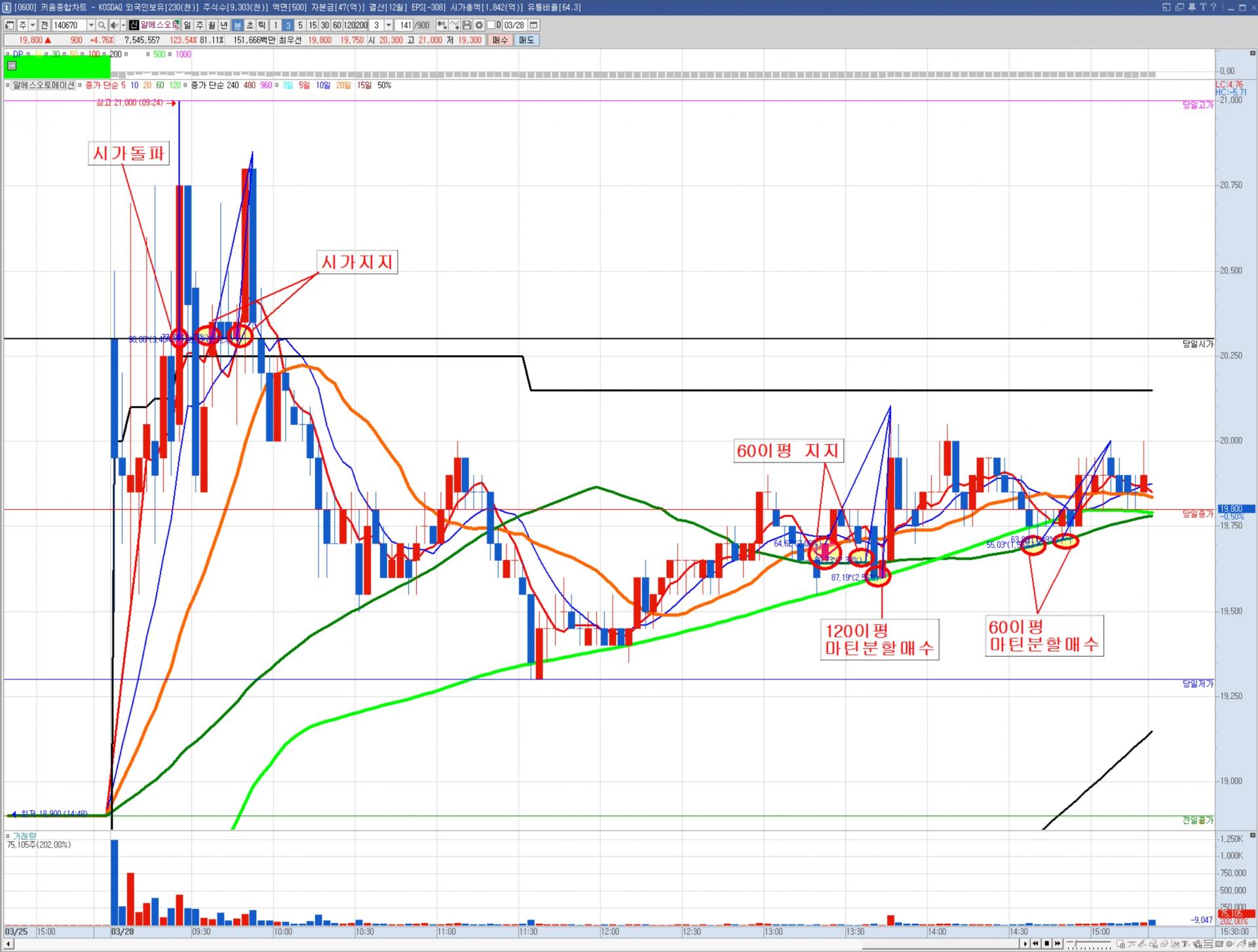The width and height of the screenshot is (1258, 952).
Task: Click the chart settings gear icon
Action: 479,26
